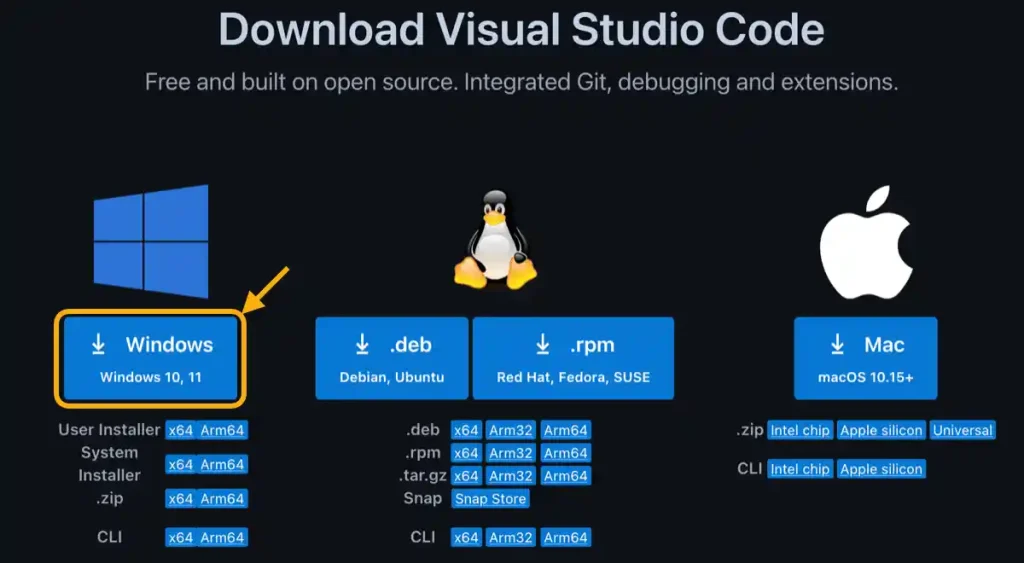Download Windows .zip Arm64 build
The width and height of the screenshot is (1024, 563).
pos(222,499)
